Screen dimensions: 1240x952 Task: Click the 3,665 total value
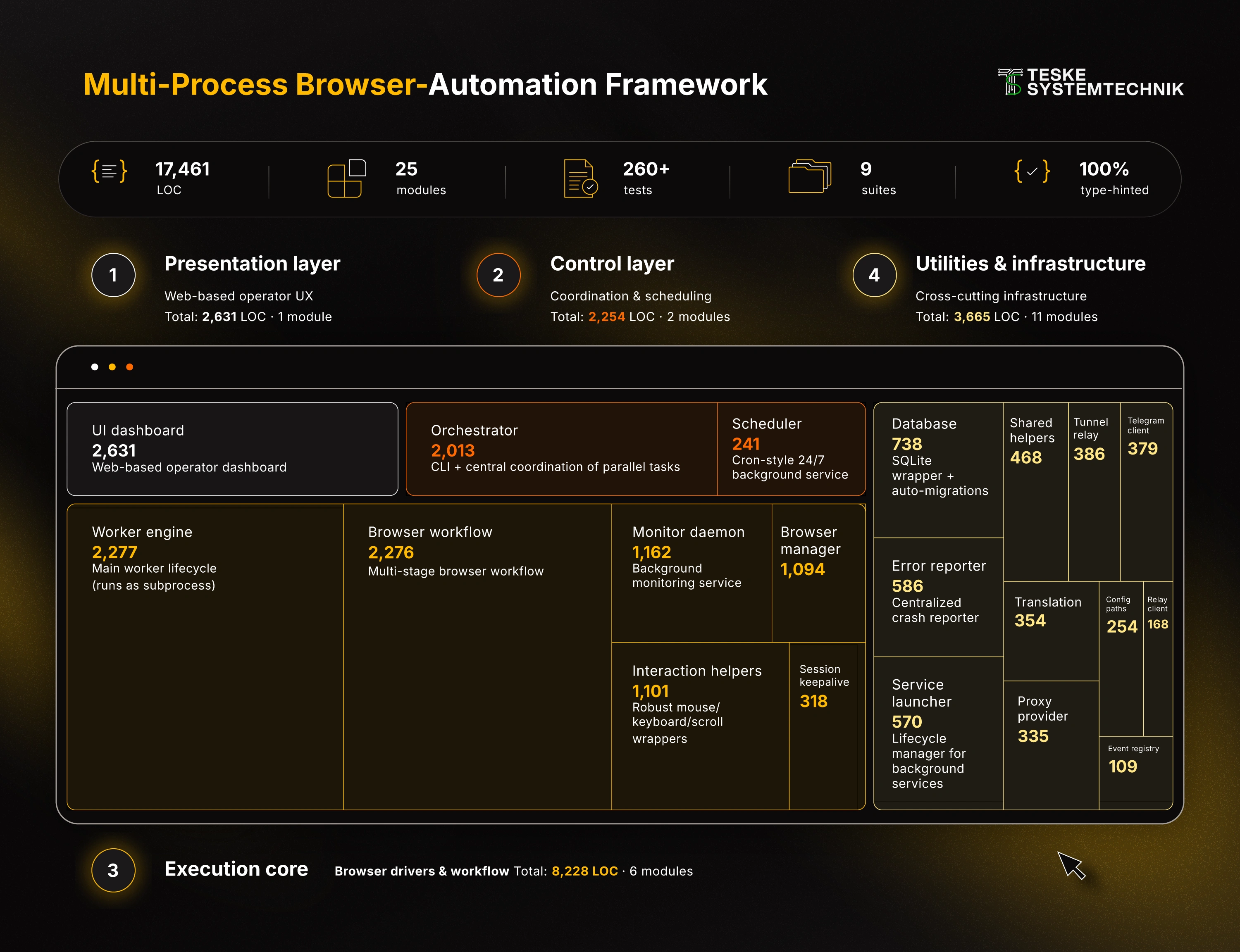972,317
